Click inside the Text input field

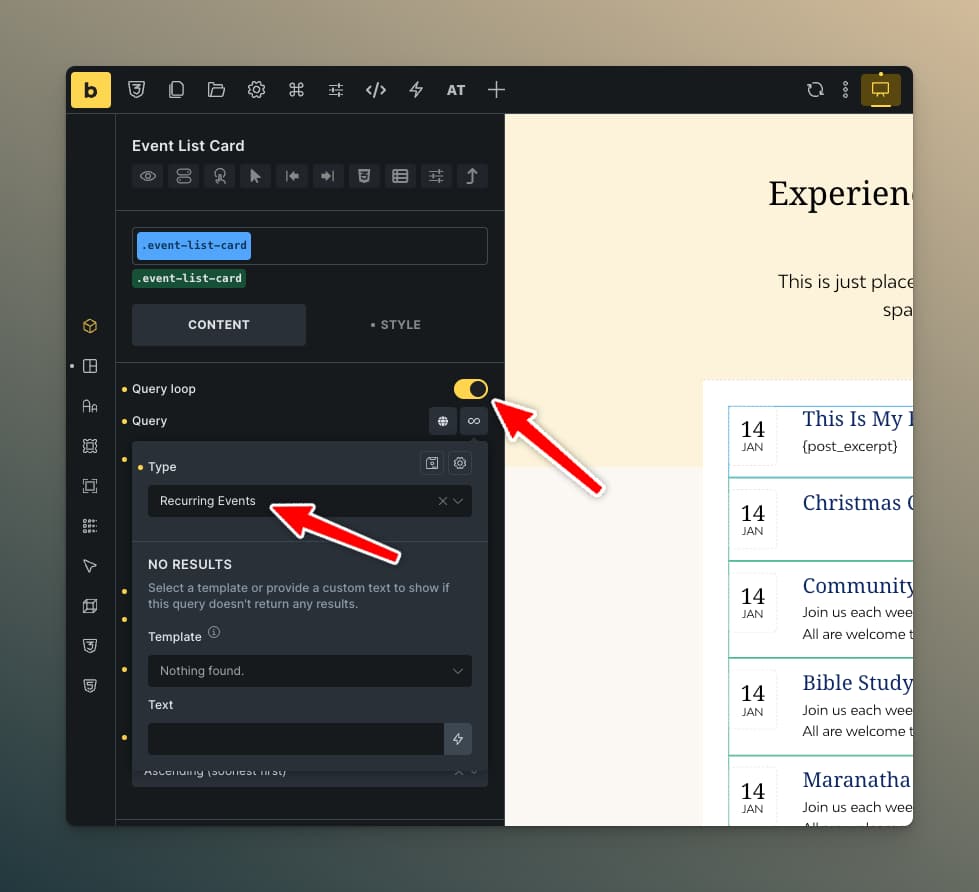(x=295, y=738)
